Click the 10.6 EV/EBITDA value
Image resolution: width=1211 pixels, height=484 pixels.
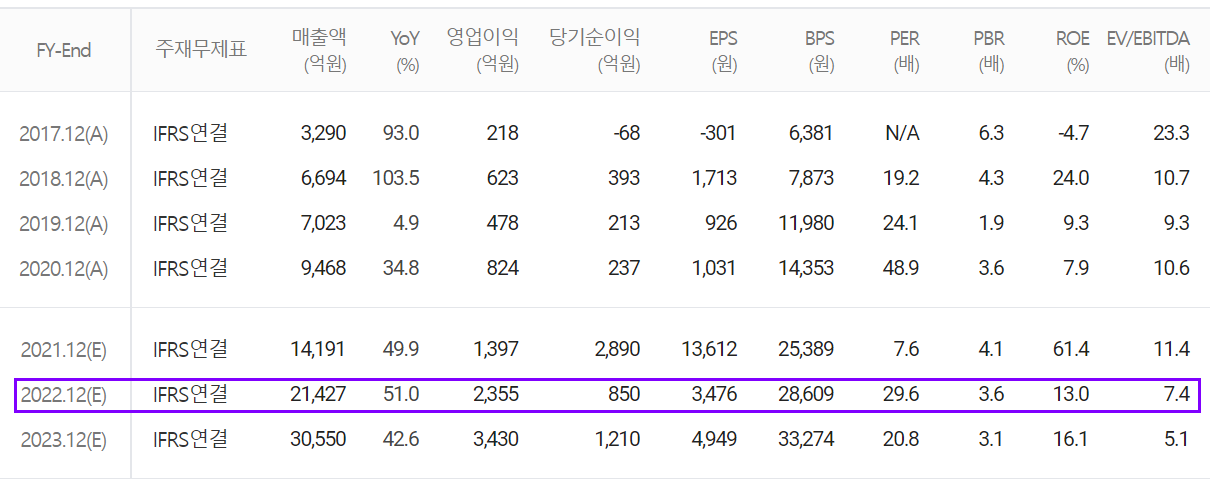coord(1171,268)
